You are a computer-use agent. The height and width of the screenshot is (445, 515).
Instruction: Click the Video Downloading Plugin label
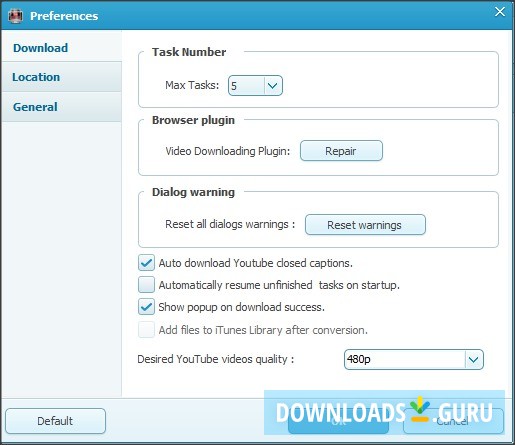point(228,151)
